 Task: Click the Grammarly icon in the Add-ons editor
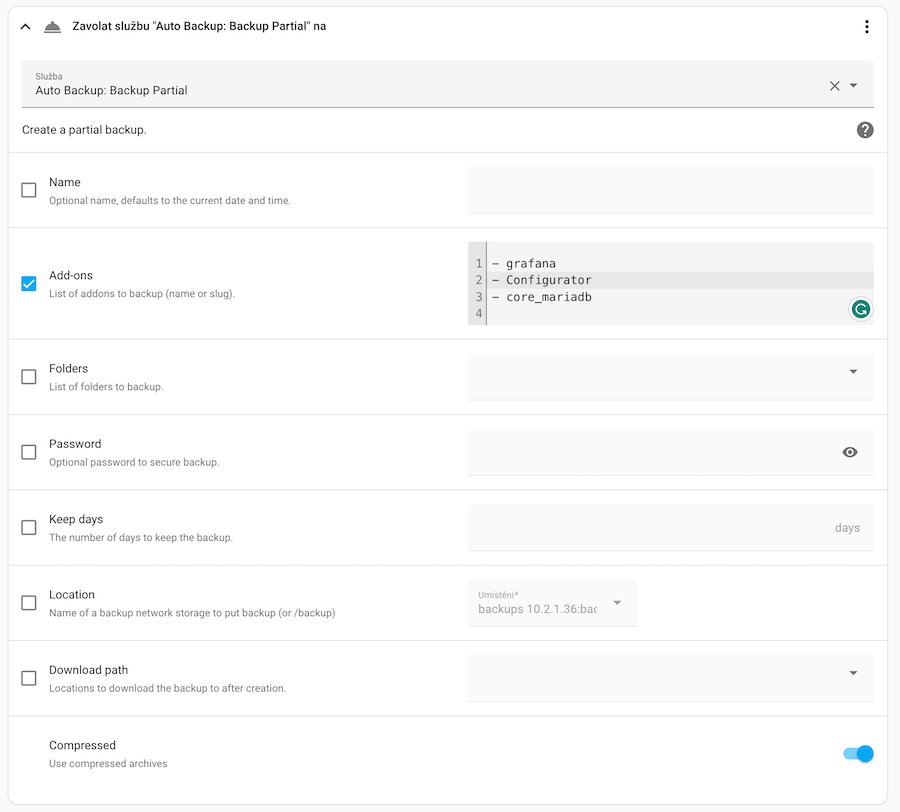[x=860, y=309]
